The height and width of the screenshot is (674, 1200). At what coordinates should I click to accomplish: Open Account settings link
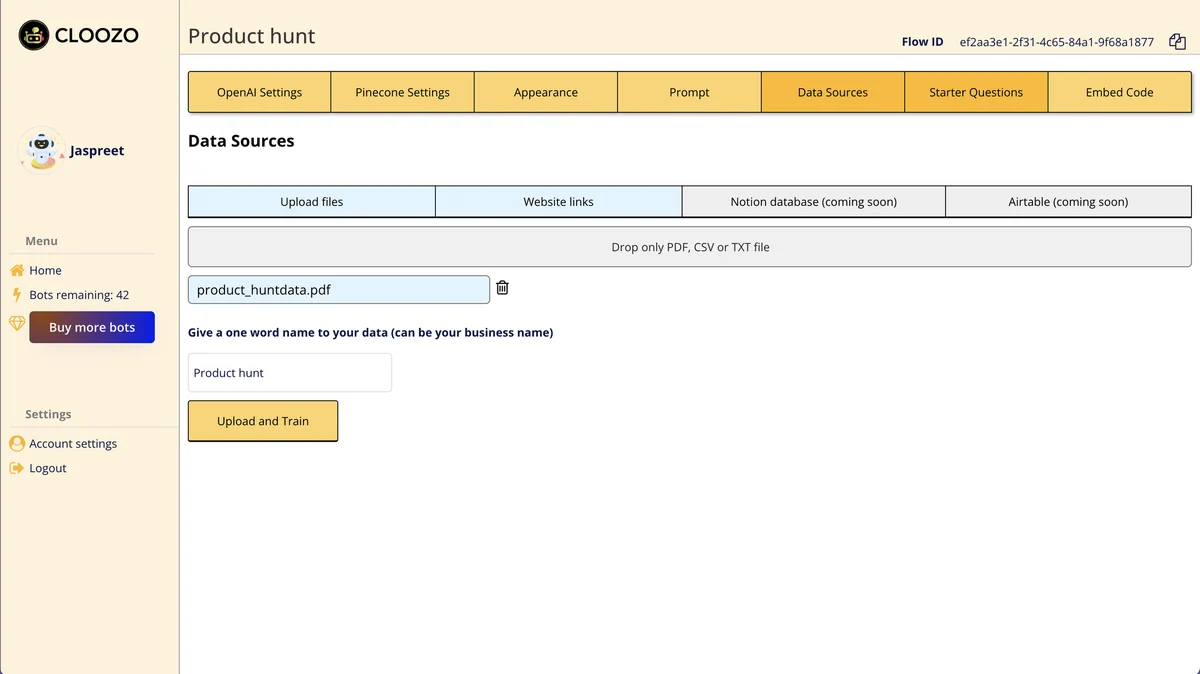(73, 443)
